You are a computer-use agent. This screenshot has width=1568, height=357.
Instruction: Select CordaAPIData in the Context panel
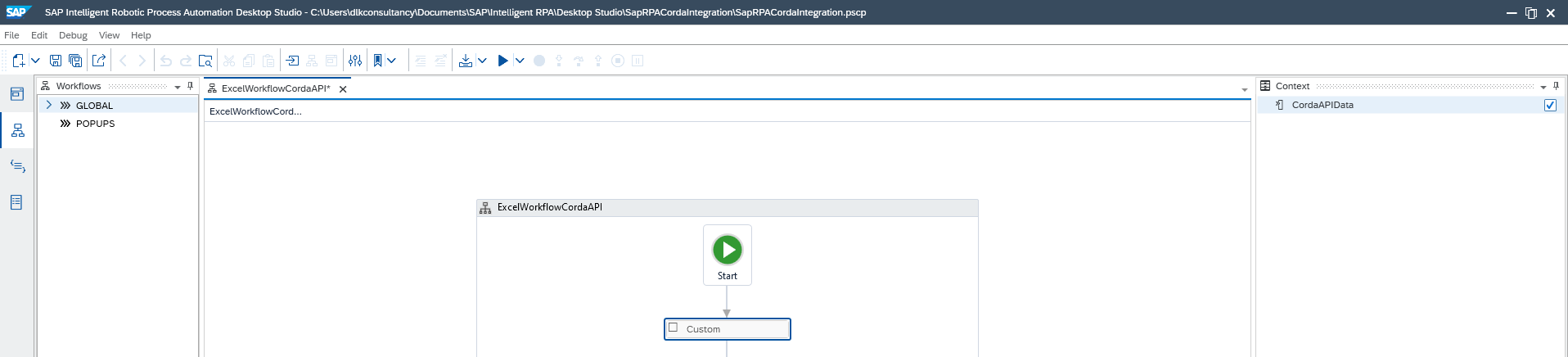(1322, 105)
